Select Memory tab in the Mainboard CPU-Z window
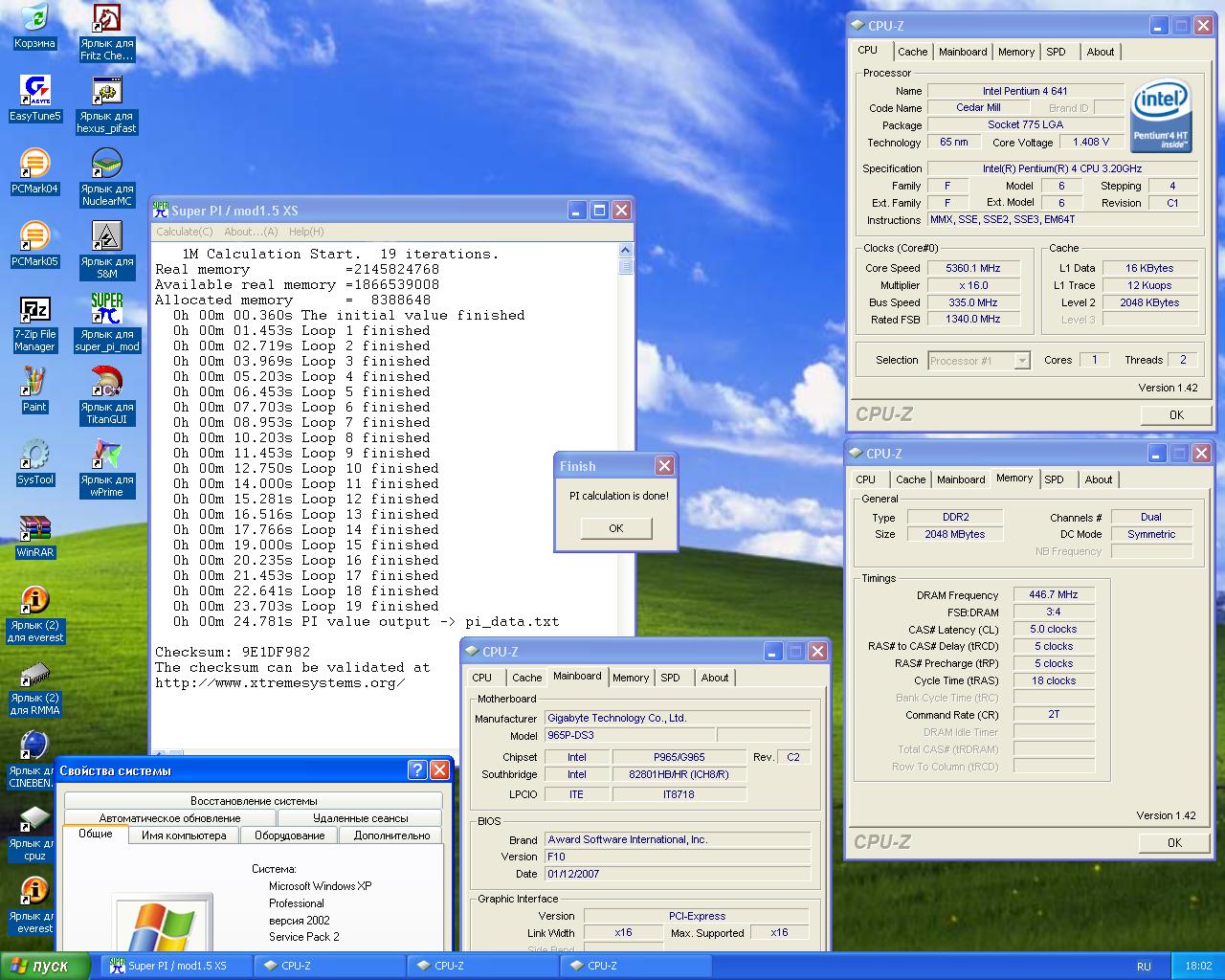 point(631,678)
